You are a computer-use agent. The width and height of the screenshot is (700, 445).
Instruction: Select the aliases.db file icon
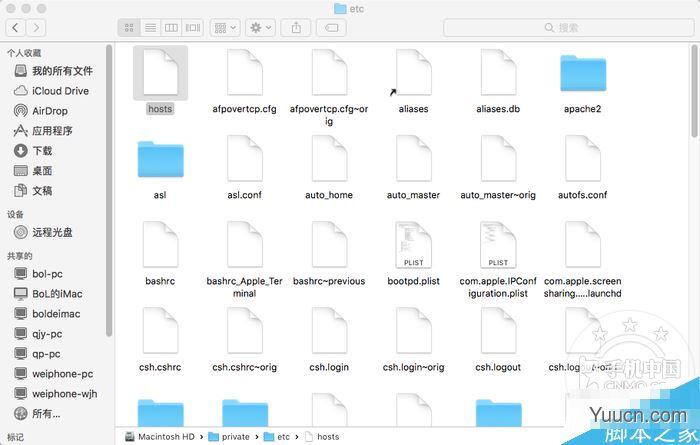(x=498, y=72)
